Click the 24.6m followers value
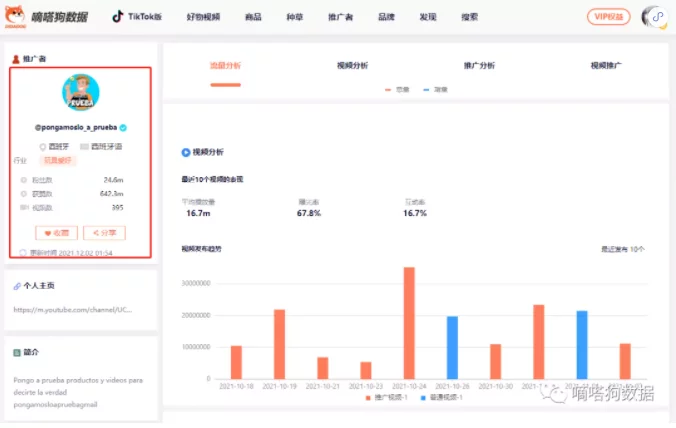 pyautogui.click(x=113, y=180)
